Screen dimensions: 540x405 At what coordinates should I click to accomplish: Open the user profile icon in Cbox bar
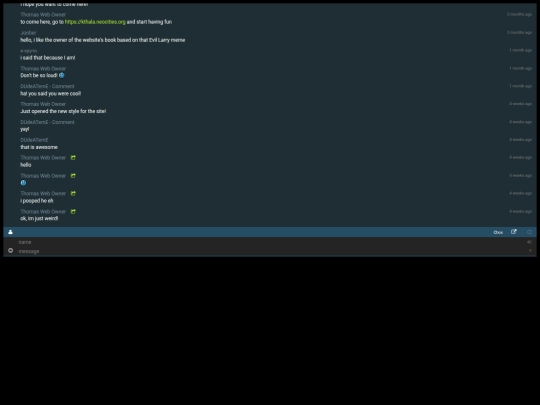point(10,232)
